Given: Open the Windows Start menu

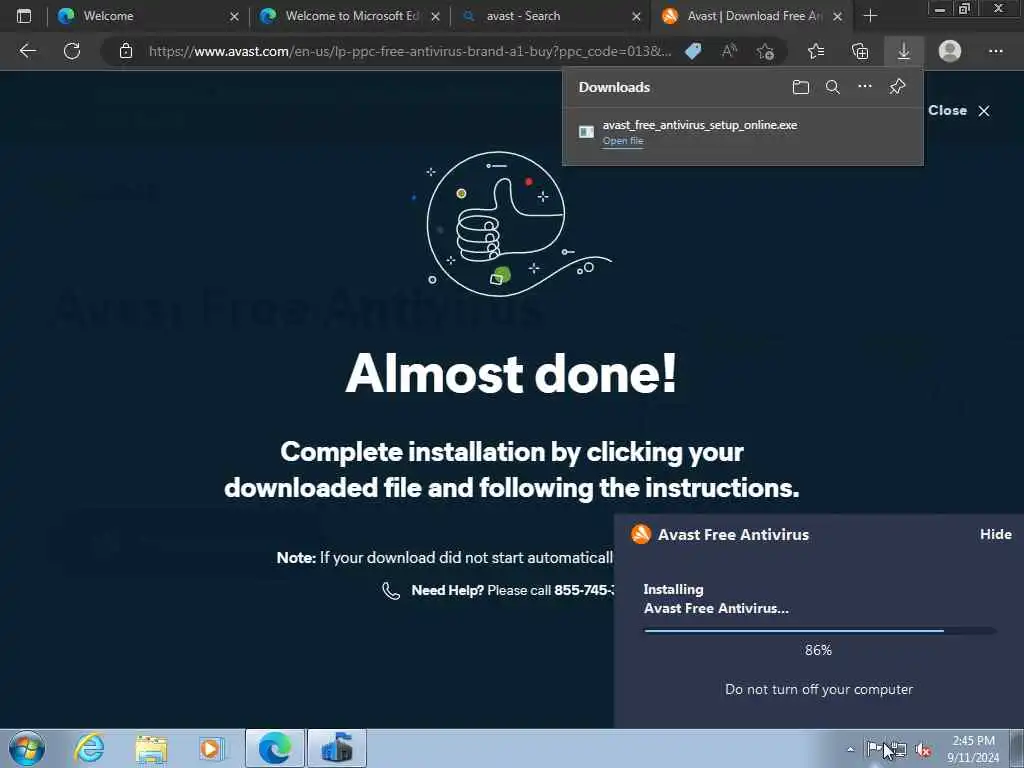Looking at the screenshot, I should (x=26, y=748).
